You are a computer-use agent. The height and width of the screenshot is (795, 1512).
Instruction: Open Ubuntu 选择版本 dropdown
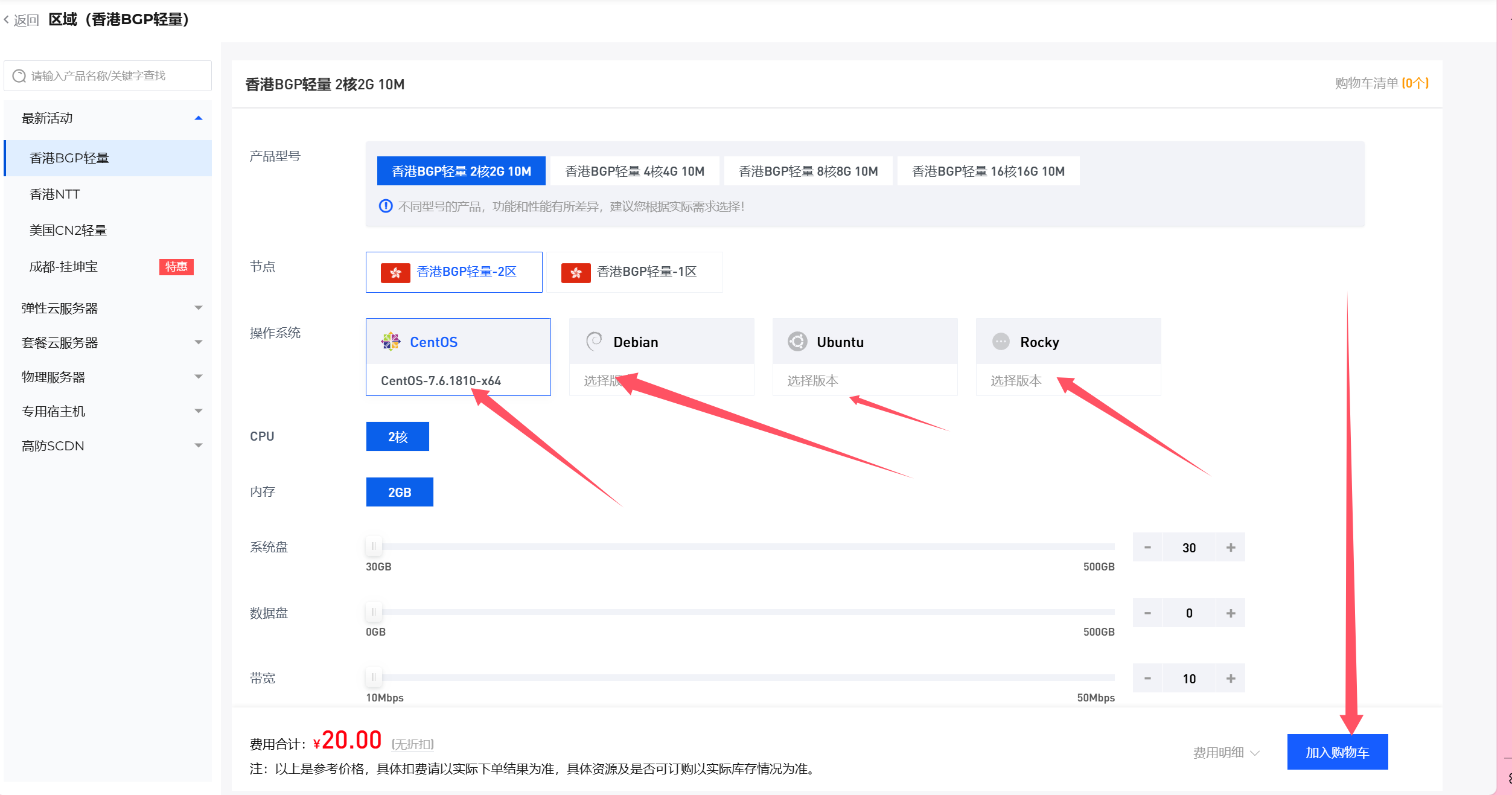coord(865,380)
